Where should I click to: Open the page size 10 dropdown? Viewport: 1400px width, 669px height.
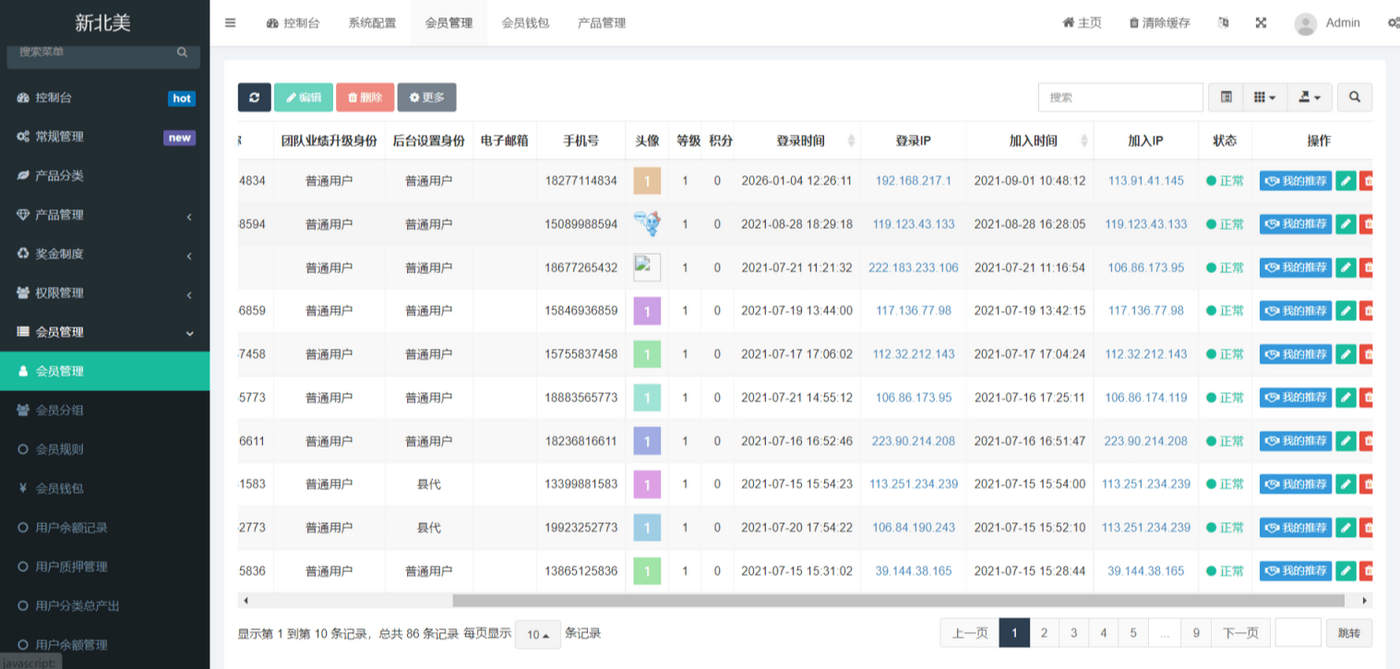coord(538,634)
